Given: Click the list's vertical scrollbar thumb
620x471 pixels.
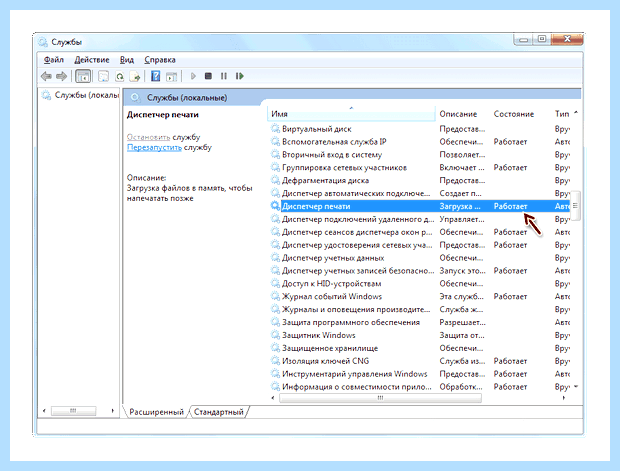Looking at the screenshot, I should click(x=575, y=206).
